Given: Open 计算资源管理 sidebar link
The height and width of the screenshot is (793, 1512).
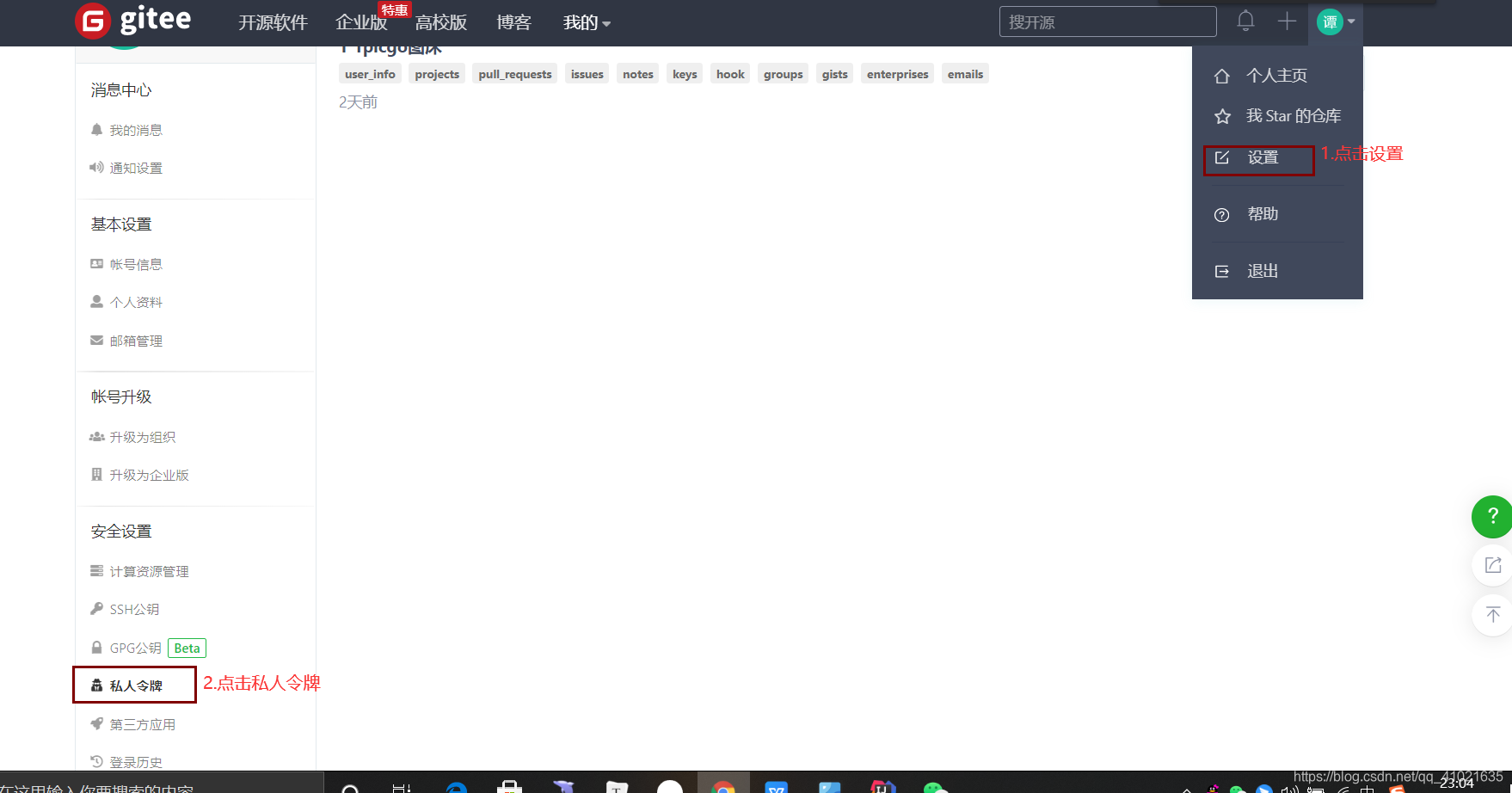Looking at the screenshot, I should click(149, 572).
